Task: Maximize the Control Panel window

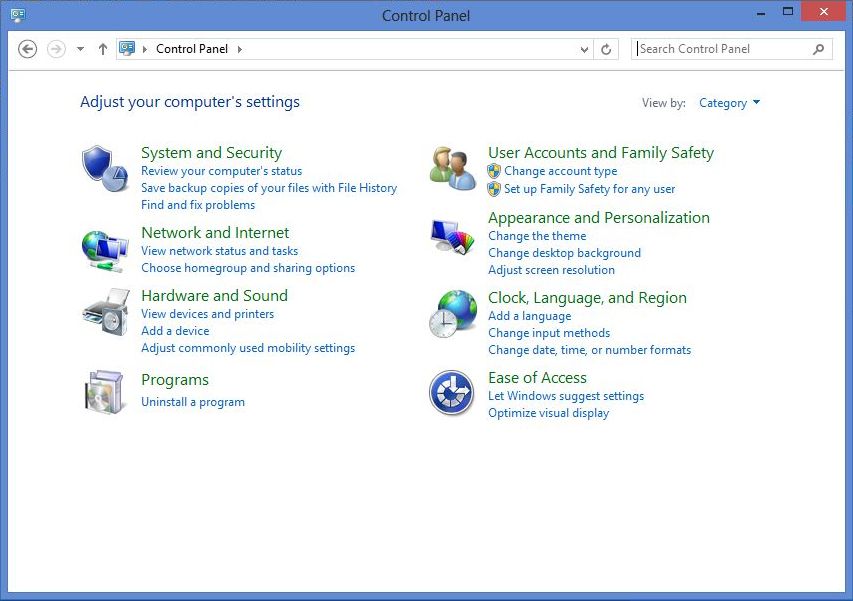Action: (x=788, y=11)
